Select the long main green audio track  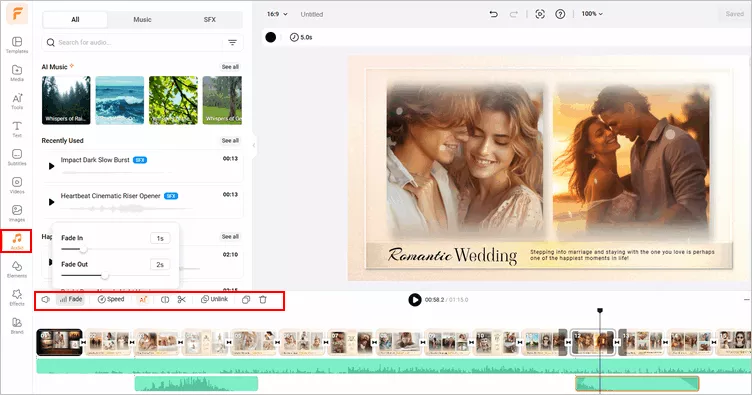point(393,367)
